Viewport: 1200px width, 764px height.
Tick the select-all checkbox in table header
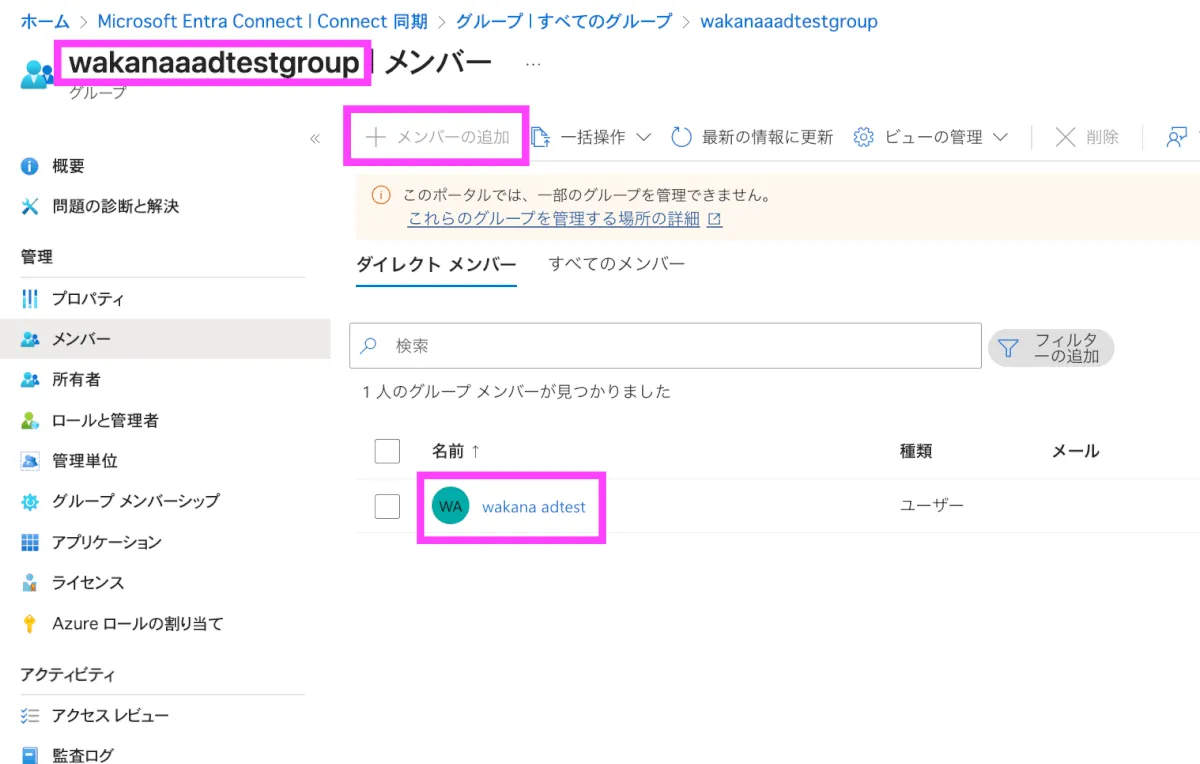(387, 451)
